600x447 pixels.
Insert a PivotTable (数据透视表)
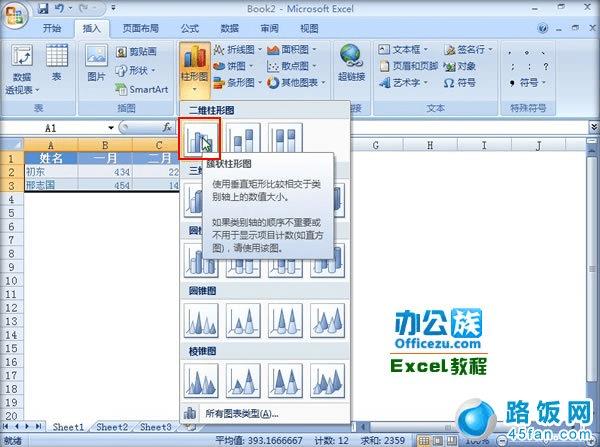pos(21,69)
